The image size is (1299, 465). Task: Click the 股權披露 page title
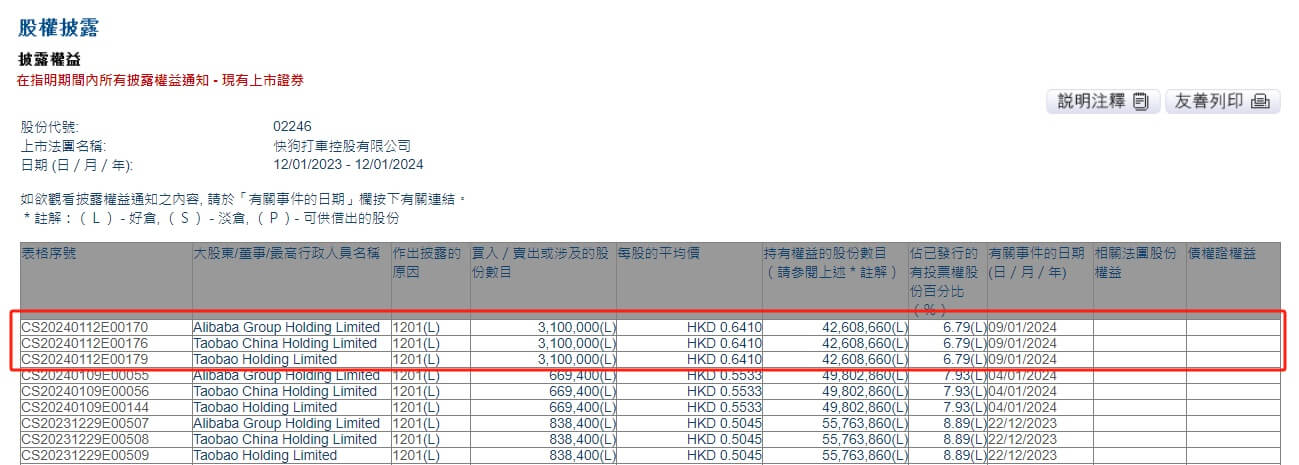59,28
